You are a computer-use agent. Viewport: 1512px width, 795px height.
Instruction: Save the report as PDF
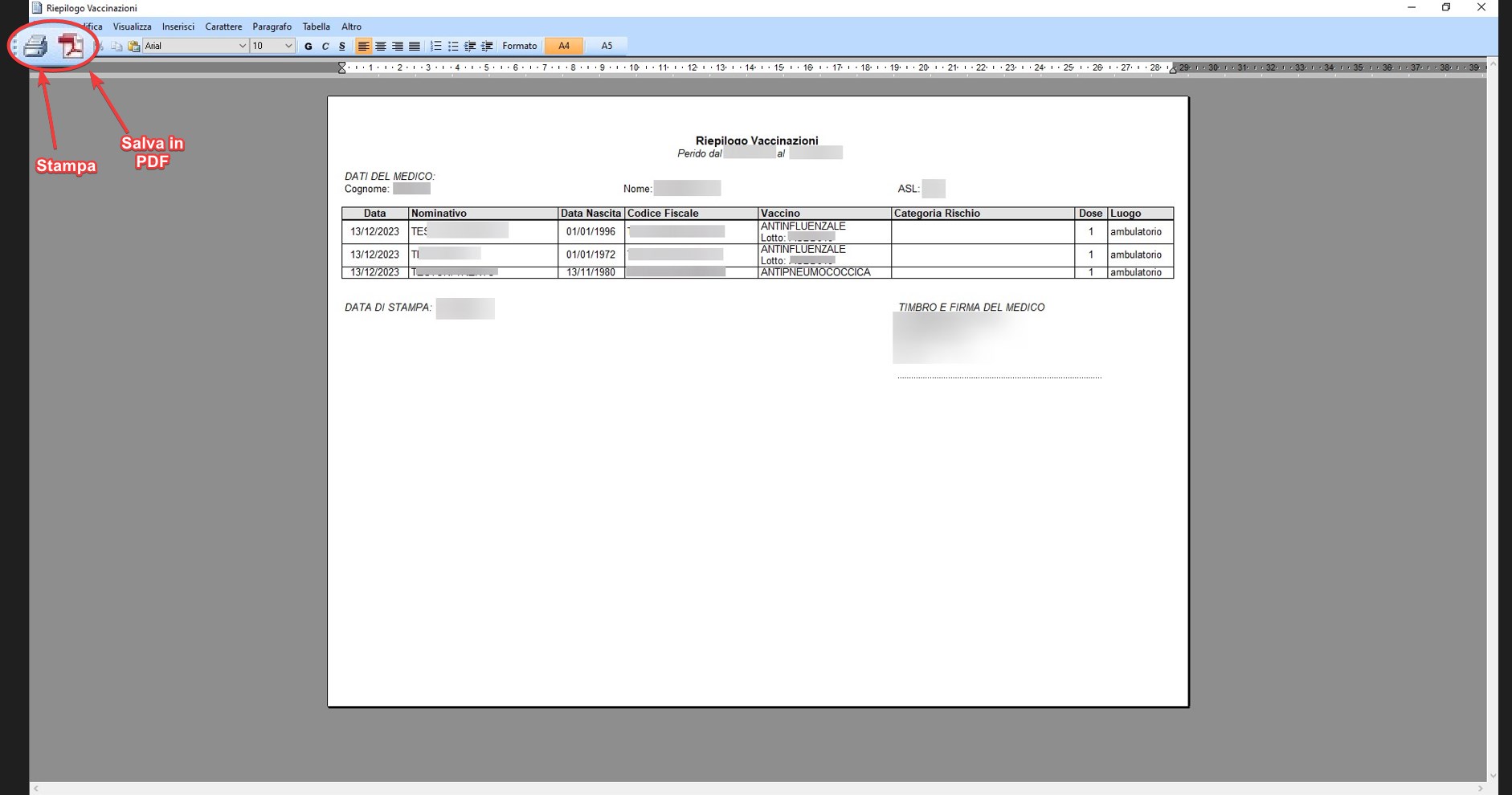pyautogui.click(x=71, y=47)
